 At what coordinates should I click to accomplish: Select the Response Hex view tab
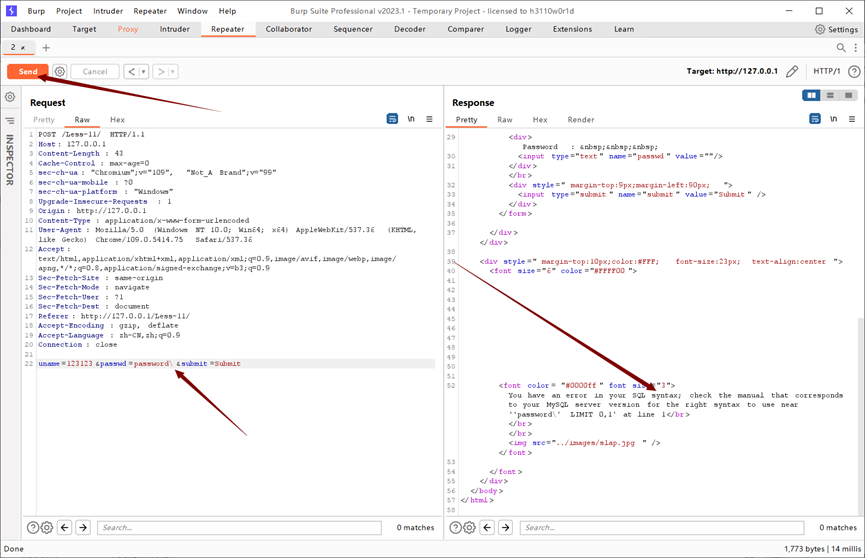(x=540, y=120)
